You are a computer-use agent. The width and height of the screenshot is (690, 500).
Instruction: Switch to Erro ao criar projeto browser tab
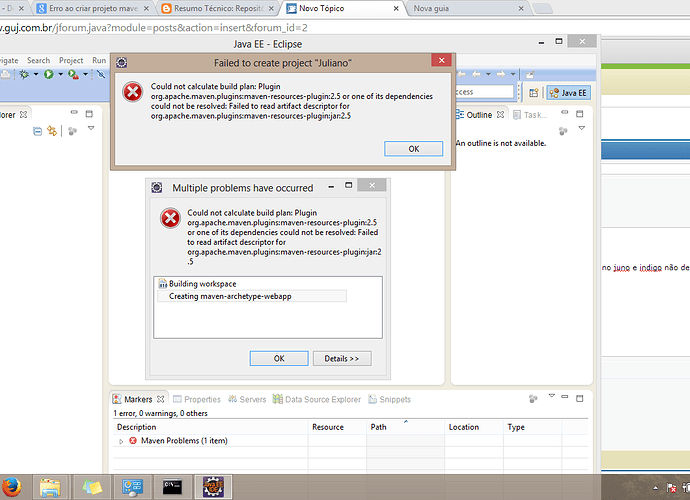(93, 8)
